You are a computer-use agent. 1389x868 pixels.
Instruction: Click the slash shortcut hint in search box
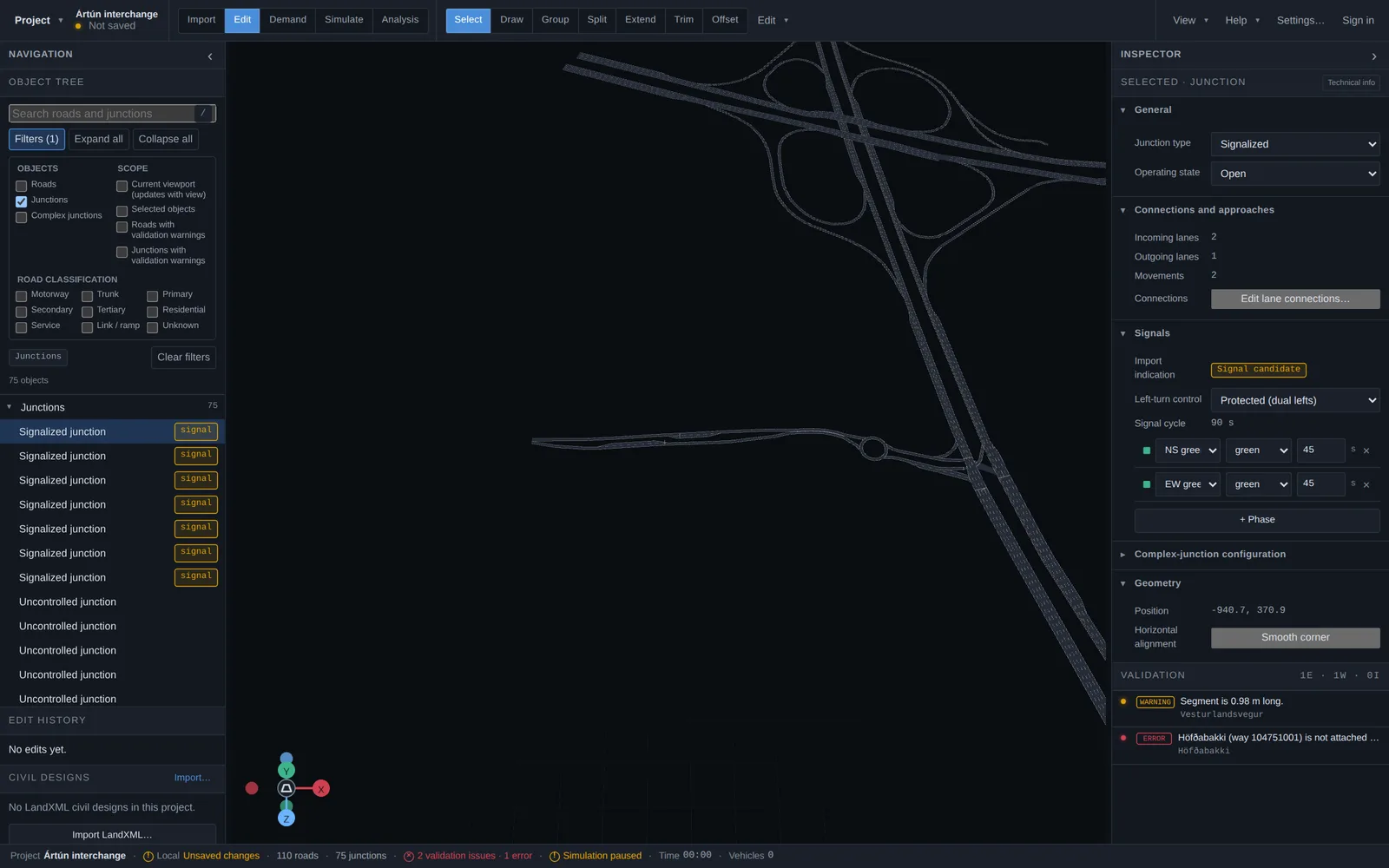click(x=203, y=113)
